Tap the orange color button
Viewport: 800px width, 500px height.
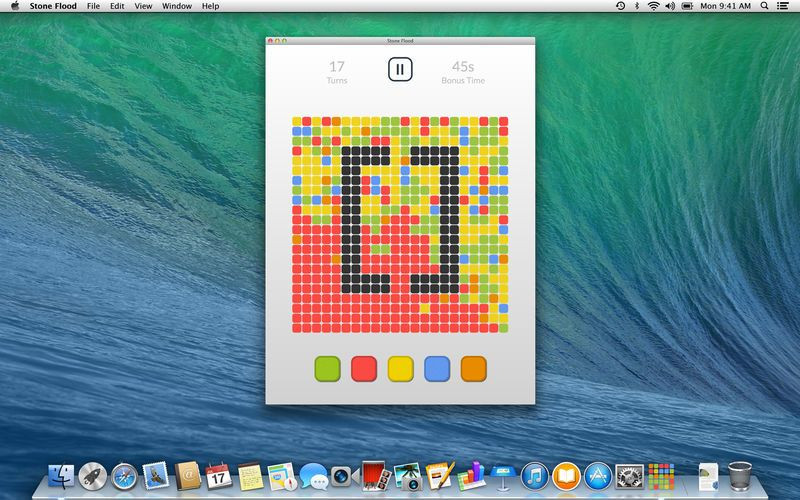pos(473,369)
